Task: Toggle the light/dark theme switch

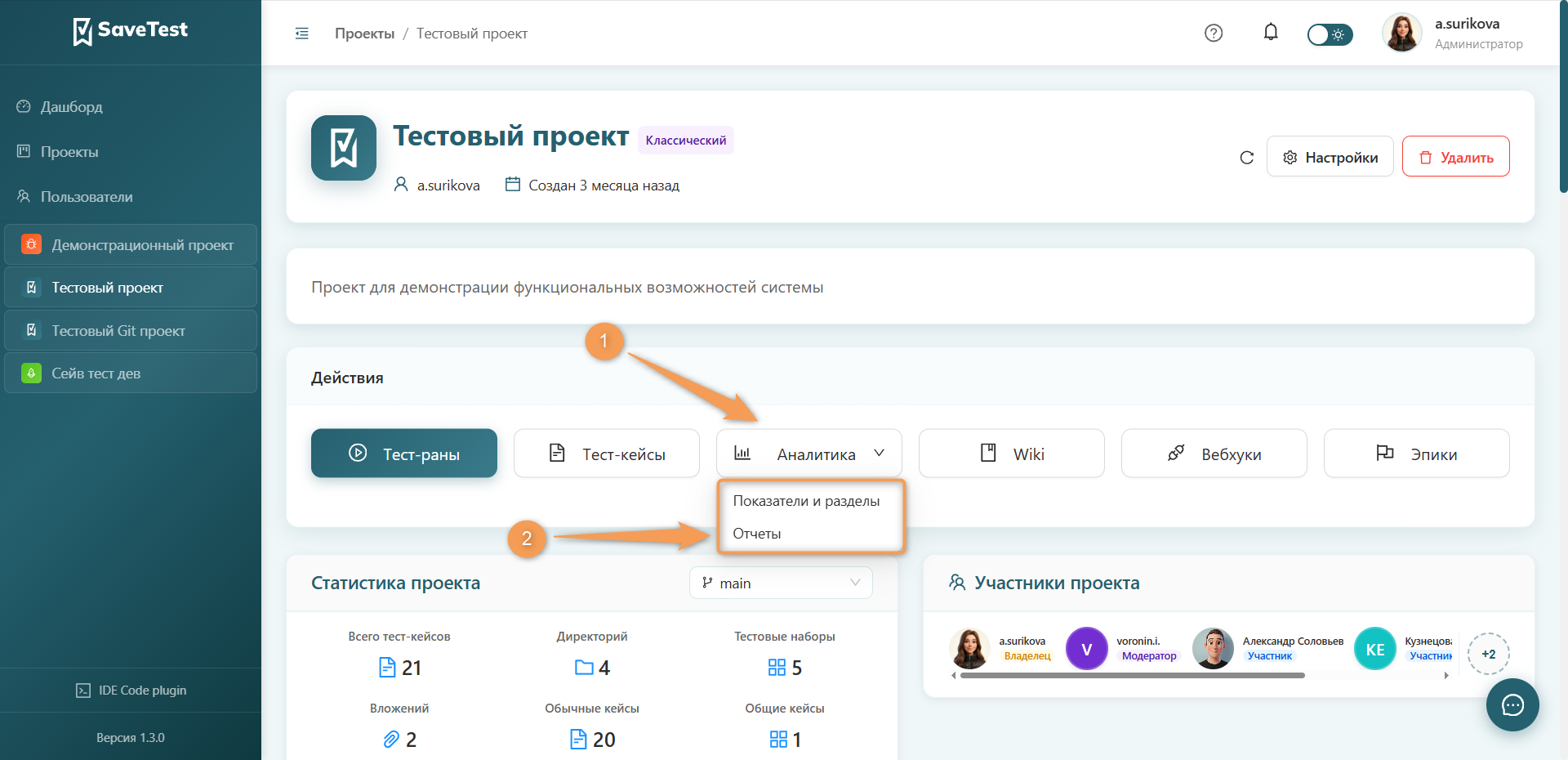Action: [1330, 34]
